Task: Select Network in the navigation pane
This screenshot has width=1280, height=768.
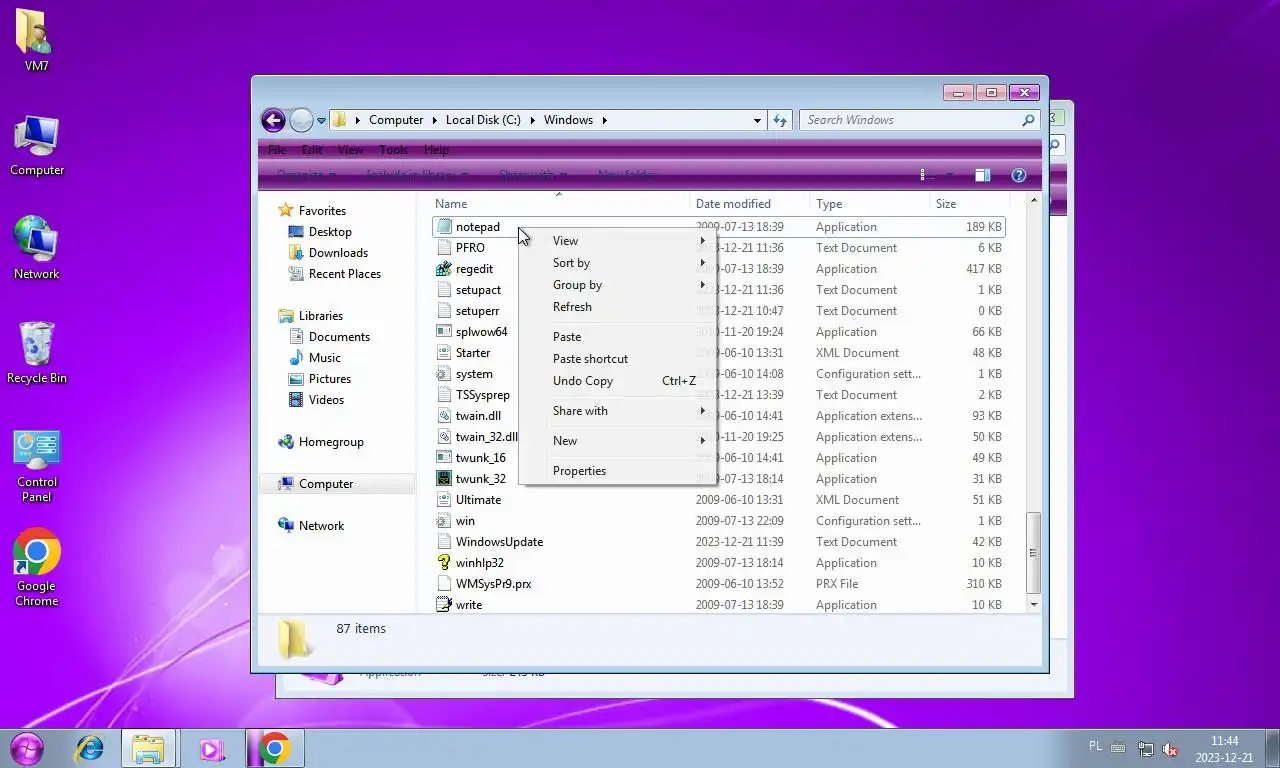Action: [311, 526]
